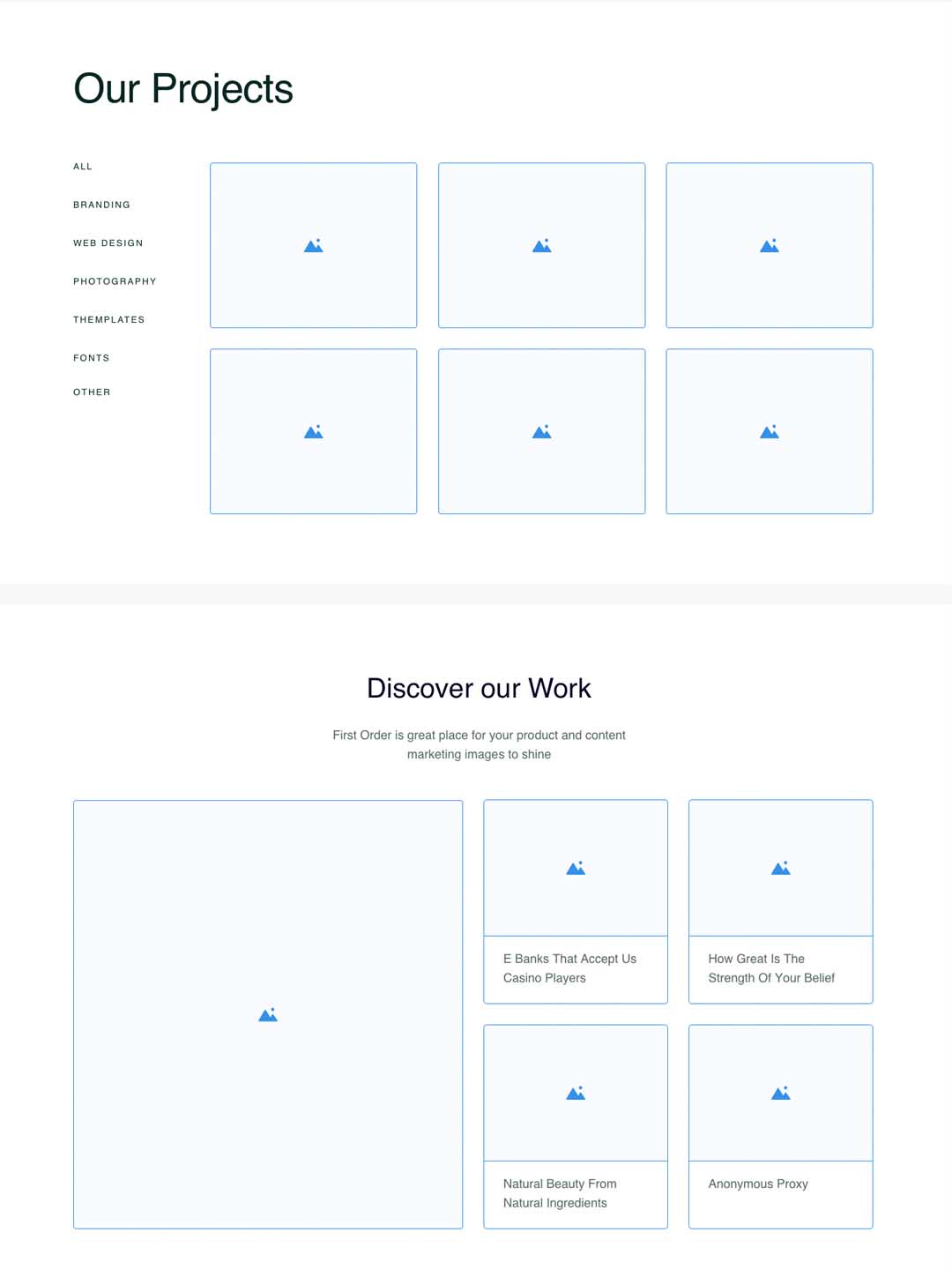This screenshot has height=1270, width=952.
Task: Click the large featured work image
Action: click(268, 1014)
